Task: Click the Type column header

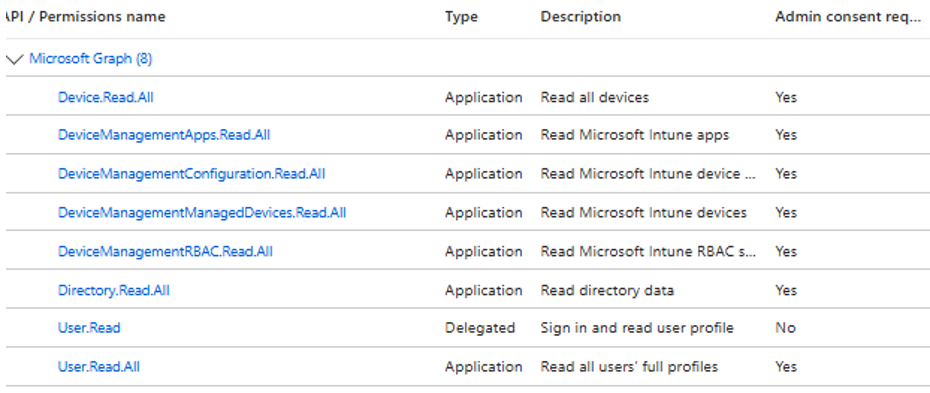Action: coord(461,17)
